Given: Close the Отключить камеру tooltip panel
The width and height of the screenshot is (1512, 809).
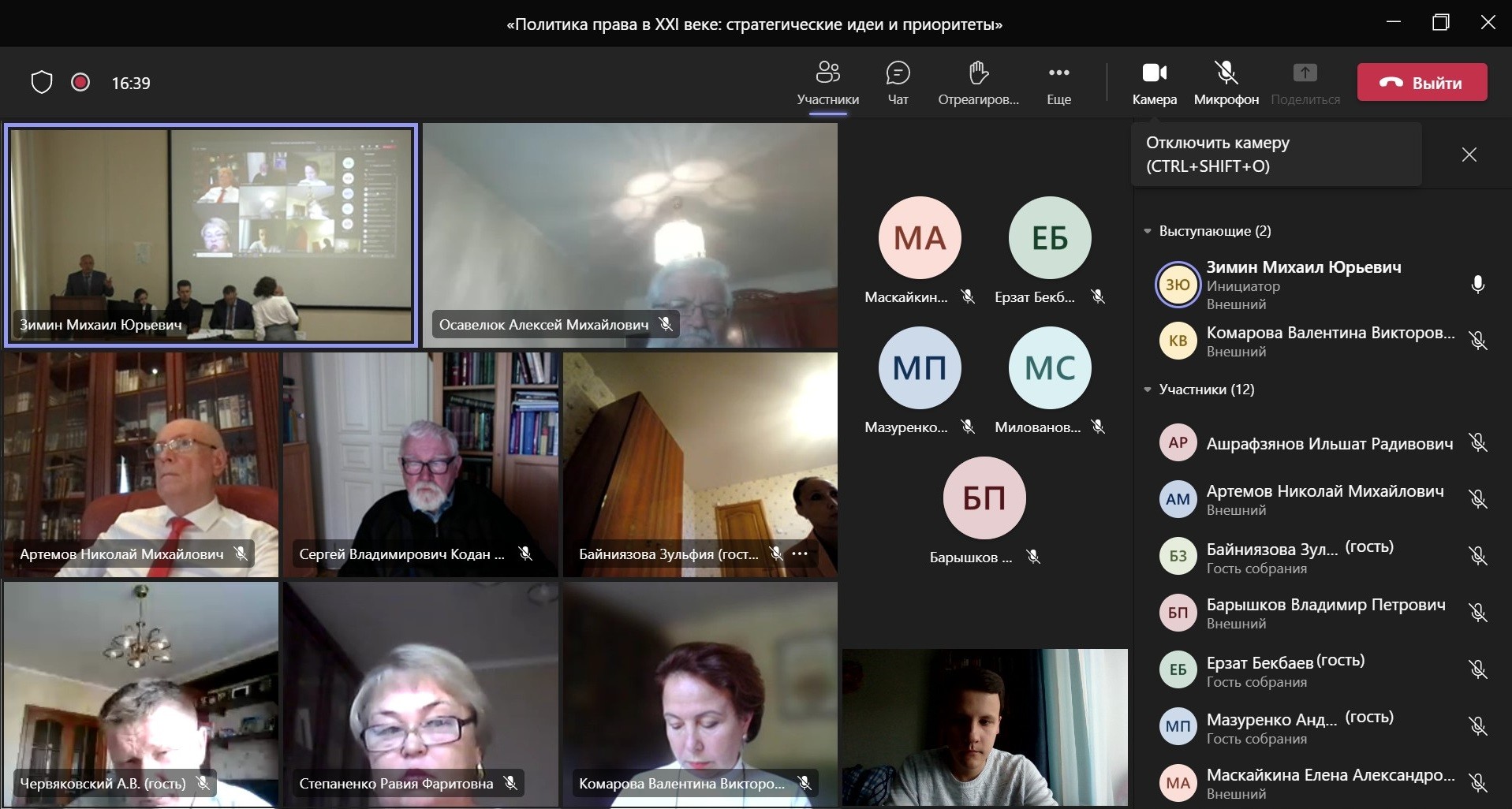Looking at the screenshot, I should (x=1469, y=155).
